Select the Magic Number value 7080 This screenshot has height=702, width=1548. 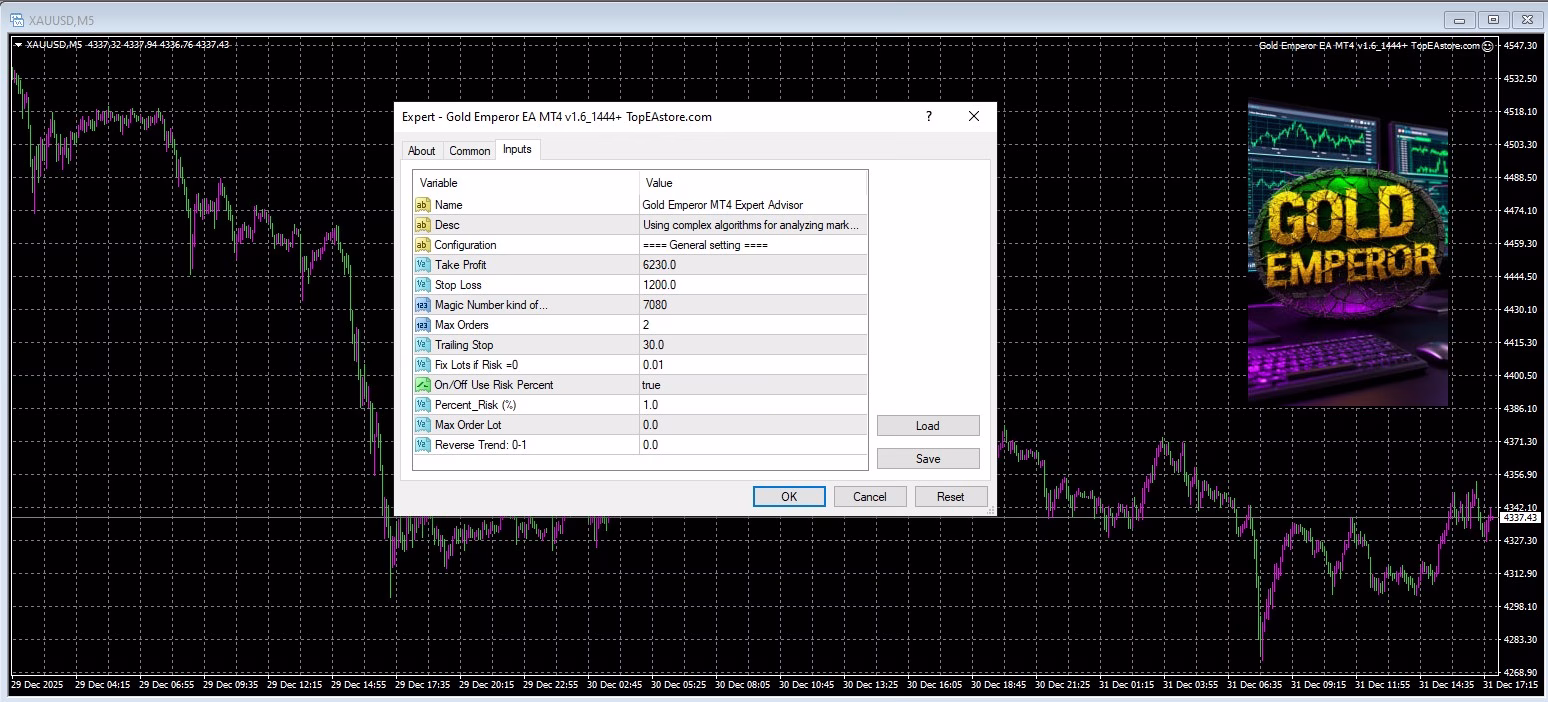pyautogui.click(x=753, y=305)
